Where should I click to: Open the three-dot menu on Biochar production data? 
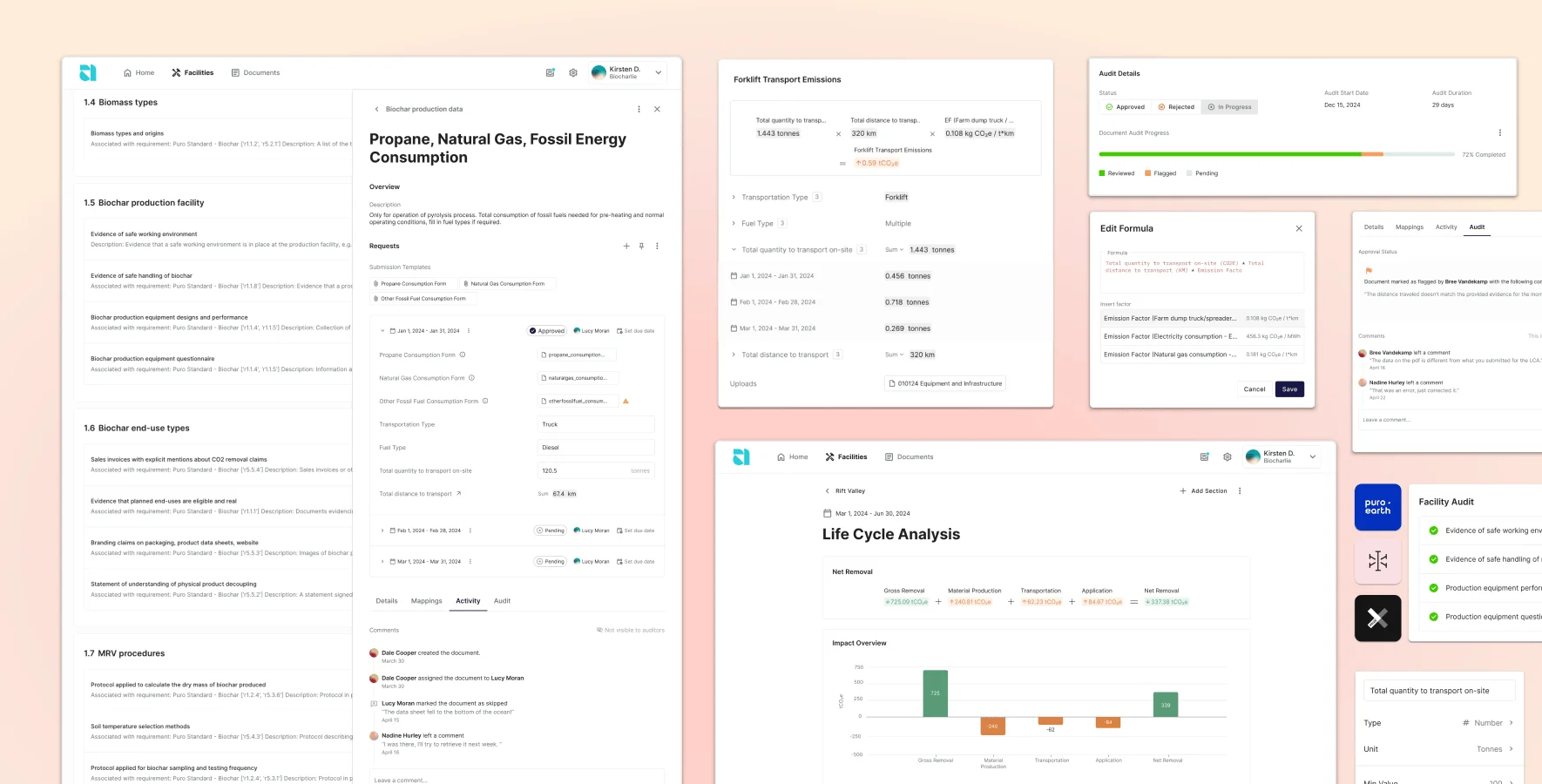tap(639, 109)
